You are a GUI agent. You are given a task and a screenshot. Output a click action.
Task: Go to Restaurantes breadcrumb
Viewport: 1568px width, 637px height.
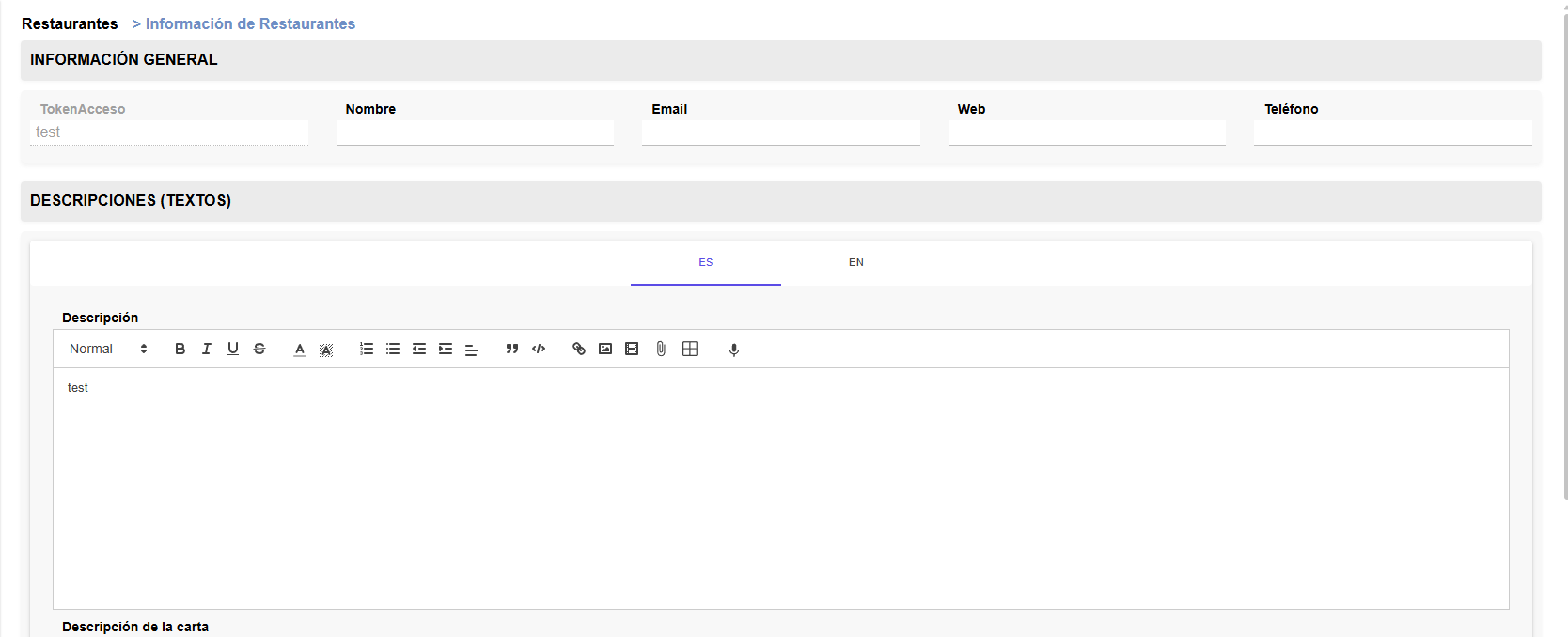coord(70,23)
